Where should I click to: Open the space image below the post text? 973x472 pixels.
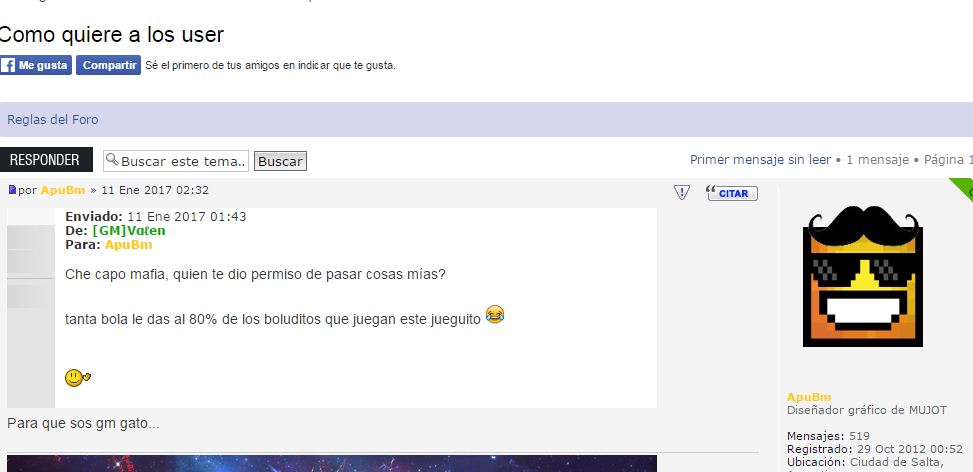coord(332,463)
